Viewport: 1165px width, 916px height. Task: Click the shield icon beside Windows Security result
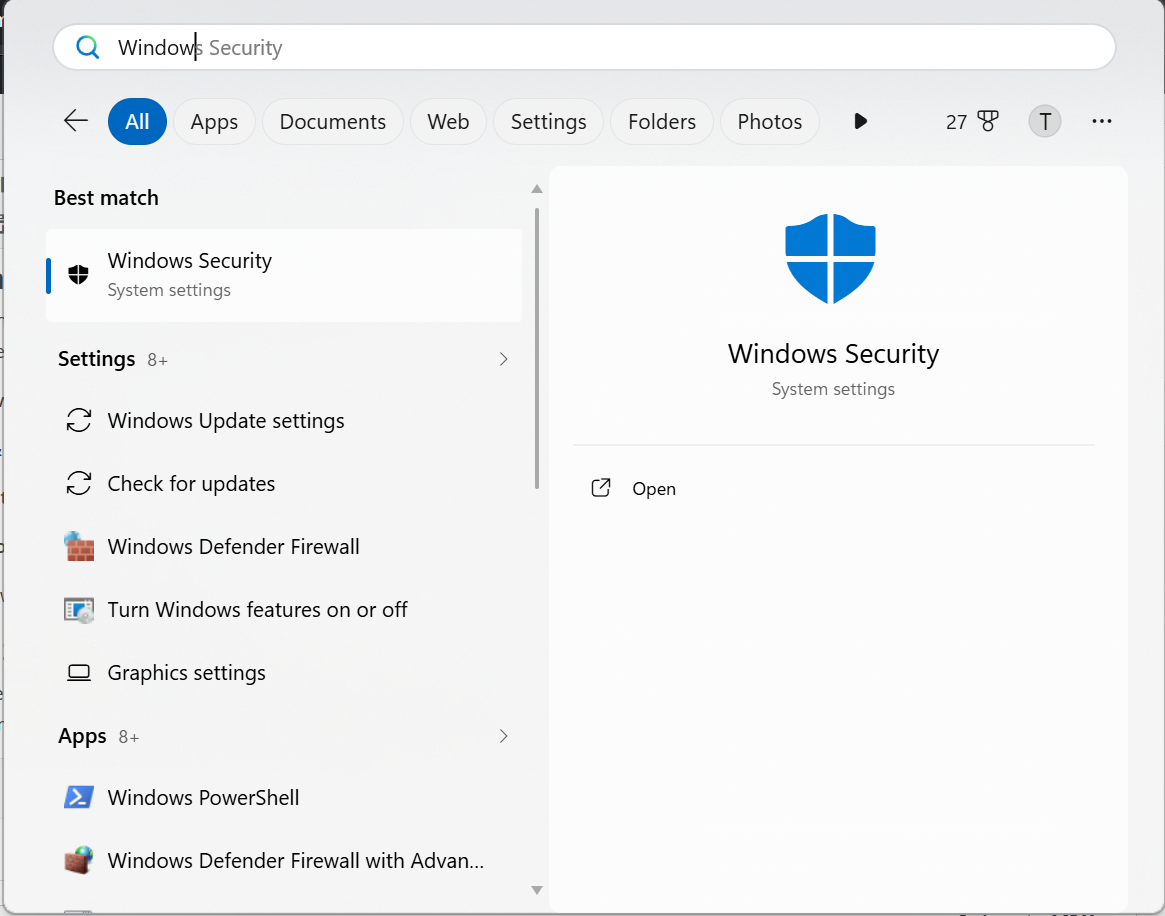78,275
